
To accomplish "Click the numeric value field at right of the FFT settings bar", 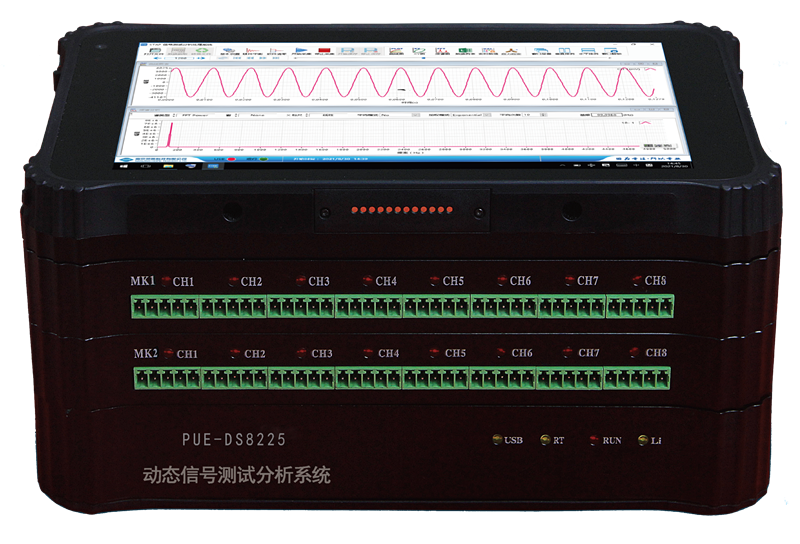I will point(607,115).
